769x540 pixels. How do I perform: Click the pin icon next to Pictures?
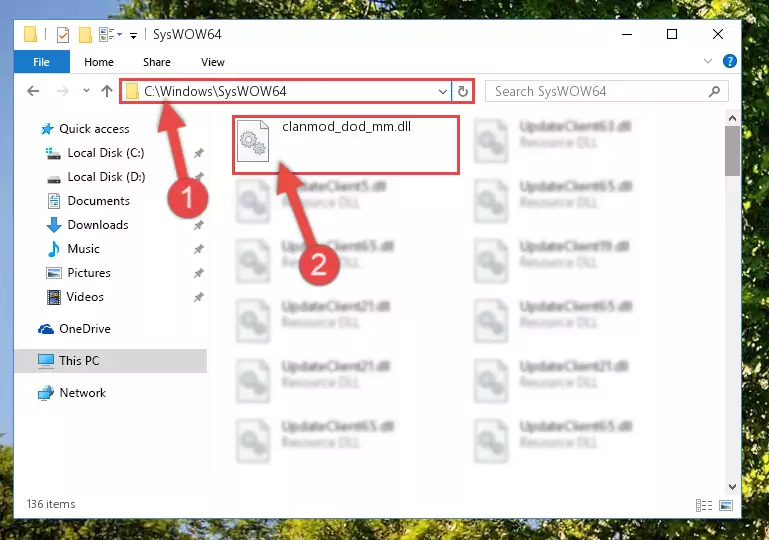(x=199, y=273)
